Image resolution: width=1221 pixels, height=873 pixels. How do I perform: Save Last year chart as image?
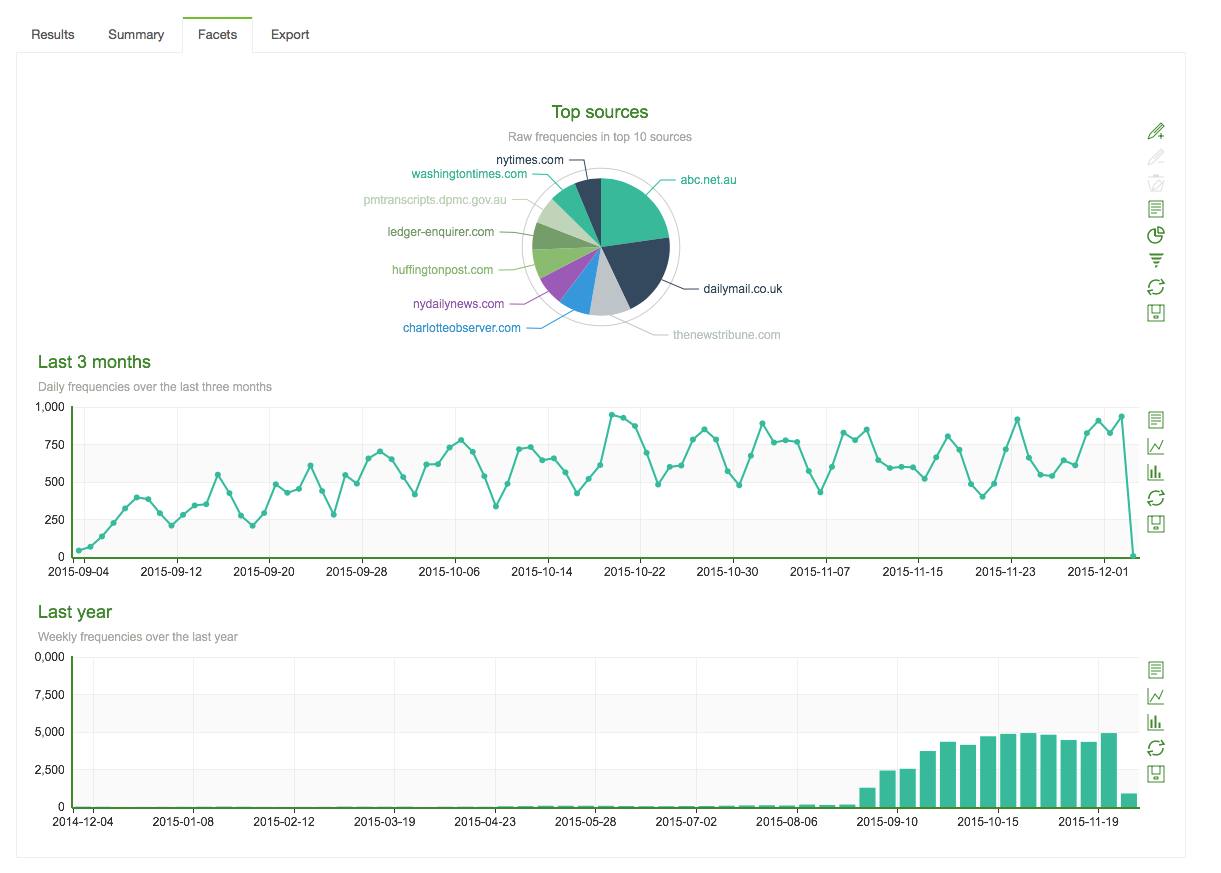[x=1156, y=774]
